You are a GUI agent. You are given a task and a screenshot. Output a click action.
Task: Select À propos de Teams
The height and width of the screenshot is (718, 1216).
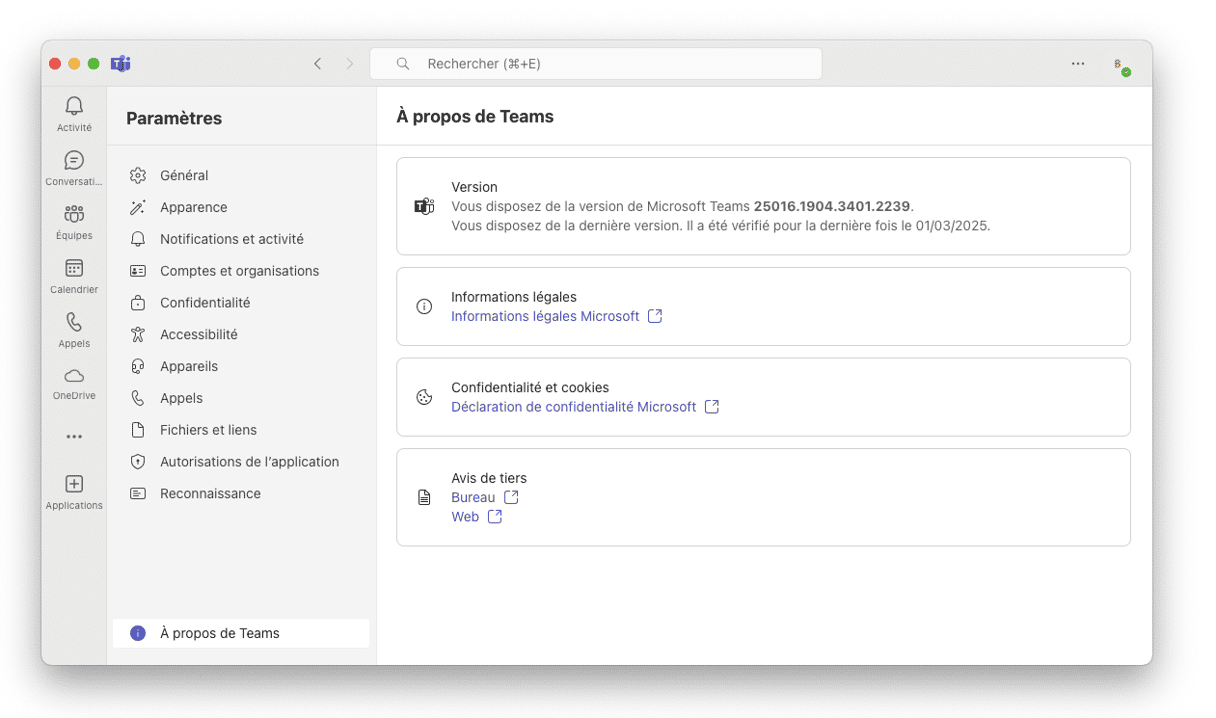[241, 633]
